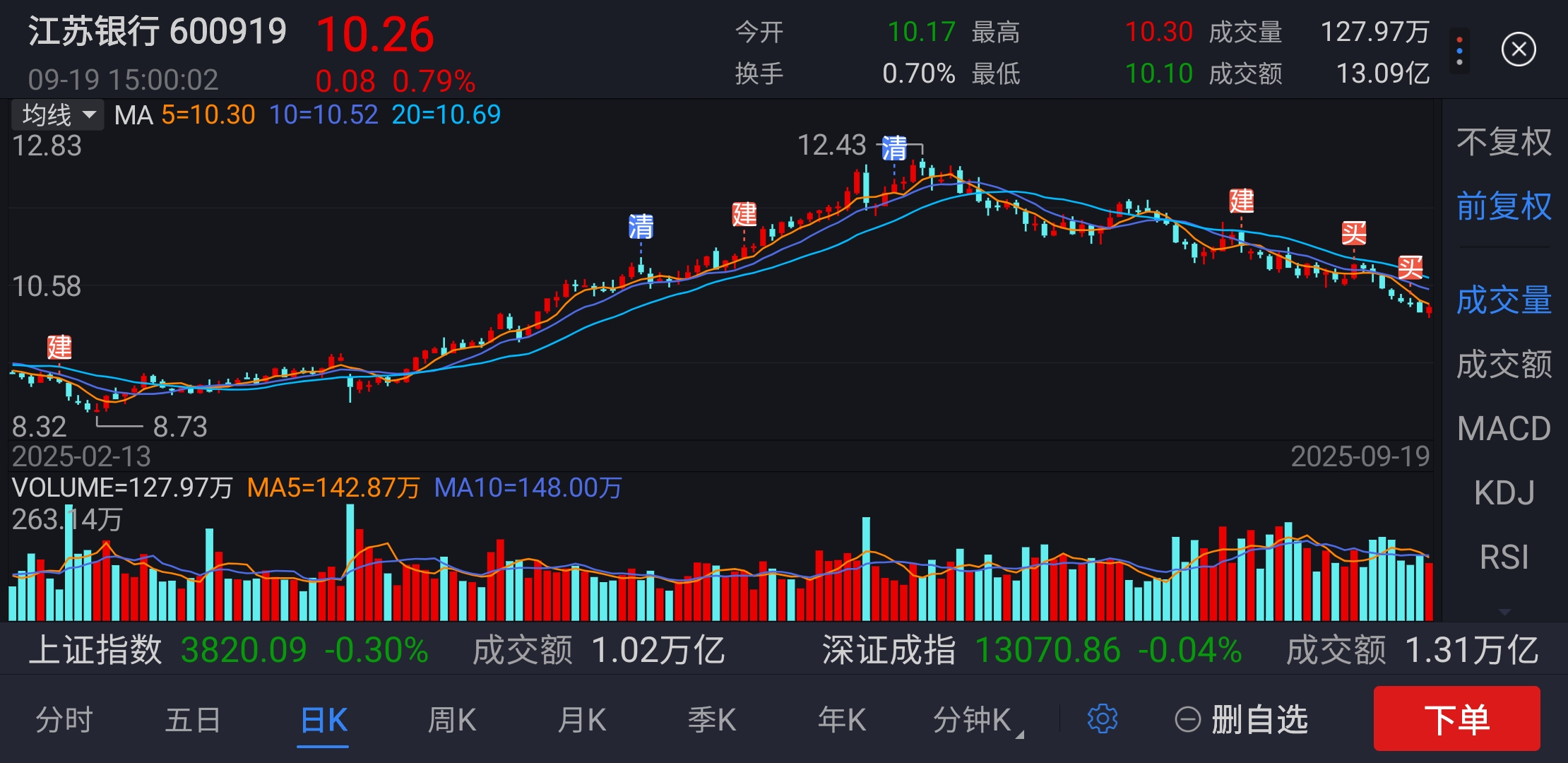Tap the red 建 marker on downtrend
This screenshot has width=1568, height=763.
click(x=1241, y=201)
